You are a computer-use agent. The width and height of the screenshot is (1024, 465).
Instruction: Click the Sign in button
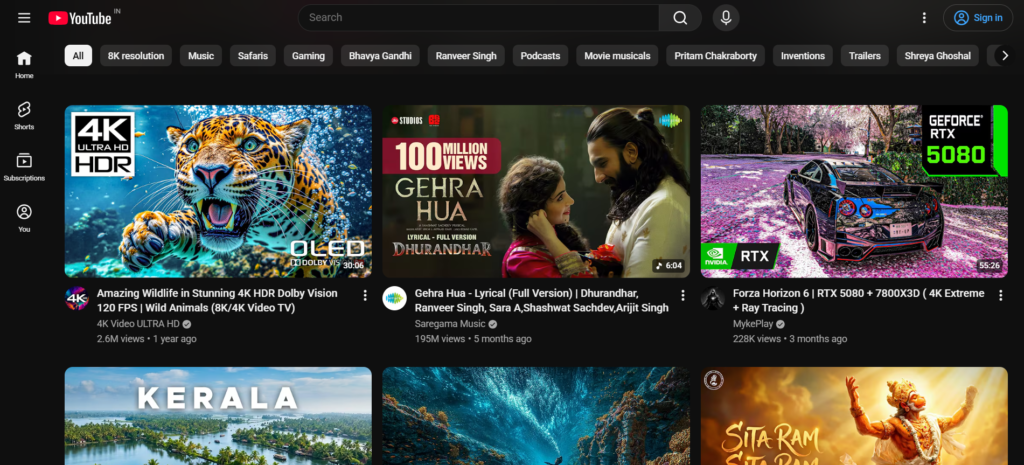point(978,18)
